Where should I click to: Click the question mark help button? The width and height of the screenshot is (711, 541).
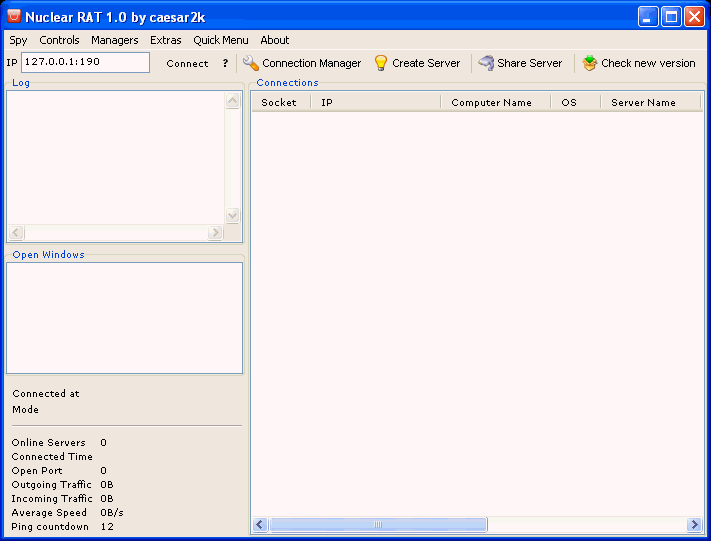coord(225,63)
